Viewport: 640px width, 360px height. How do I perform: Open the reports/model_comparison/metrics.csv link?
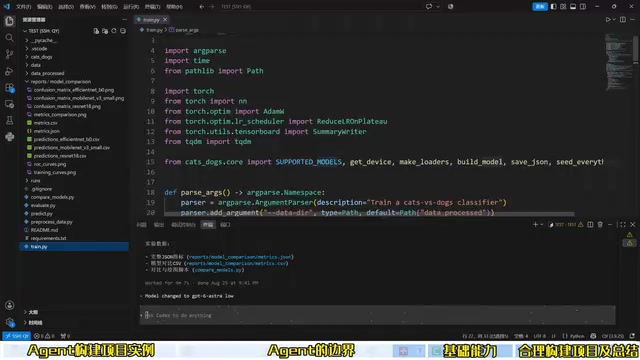tap(236, 264)
